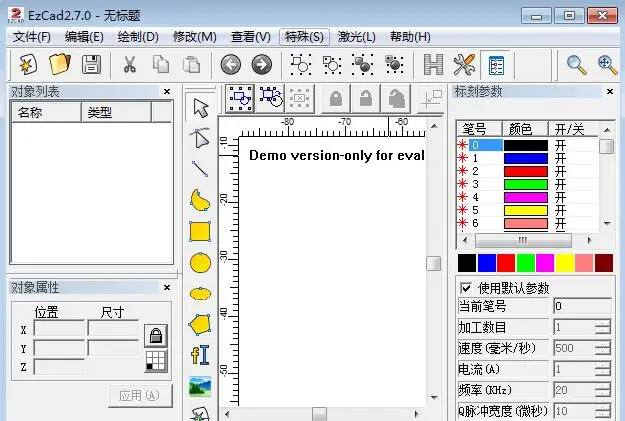Click the 类型 column header

(116, 112)
